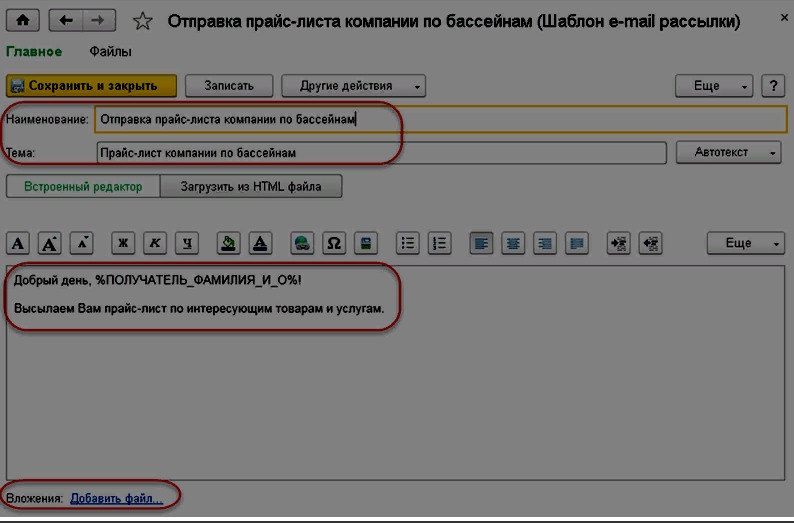The width and height of the screenshot is (794, 523).
Task: Open the top Еще menu
Action: [x=714, y=86]
